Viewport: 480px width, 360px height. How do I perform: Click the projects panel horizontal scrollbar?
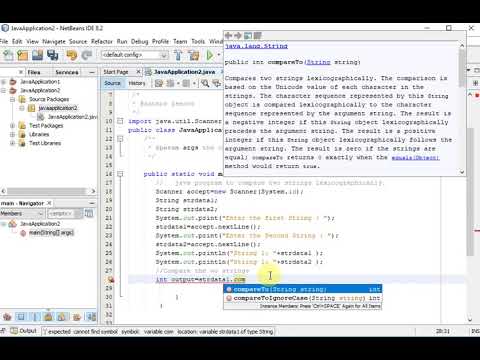point(46,191)
